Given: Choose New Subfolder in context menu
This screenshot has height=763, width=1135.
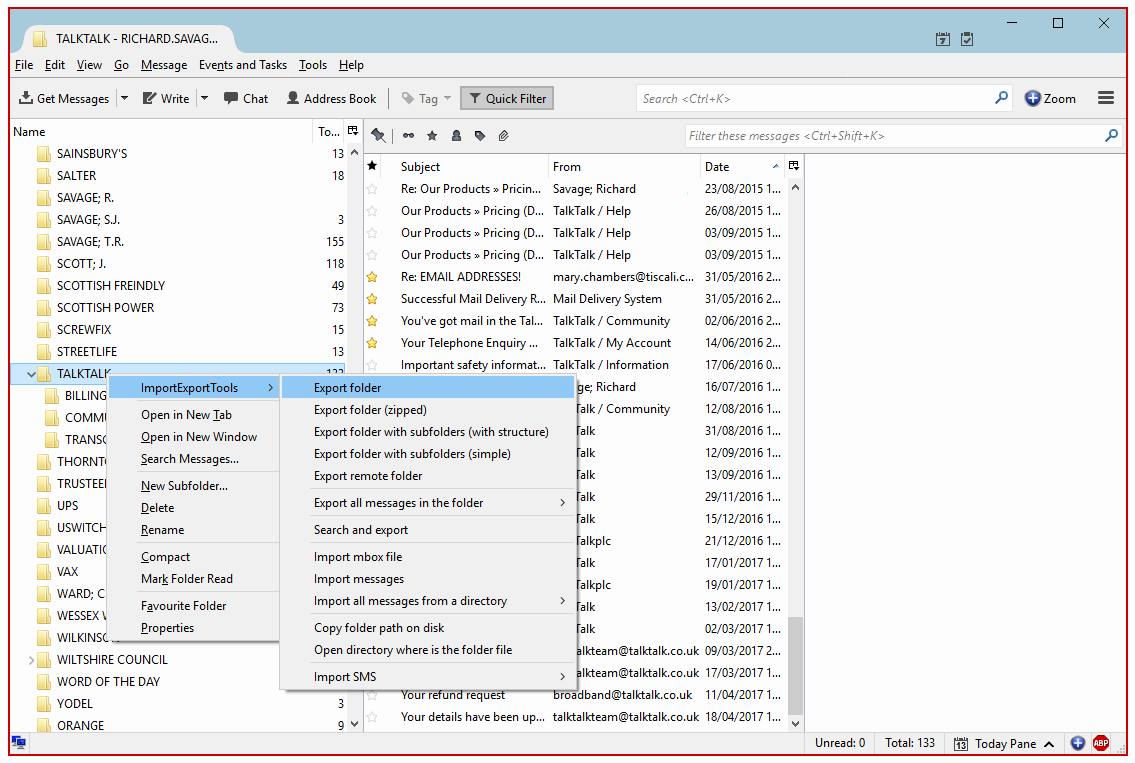Looking at the screenshot, I should (x=184, y=486).
